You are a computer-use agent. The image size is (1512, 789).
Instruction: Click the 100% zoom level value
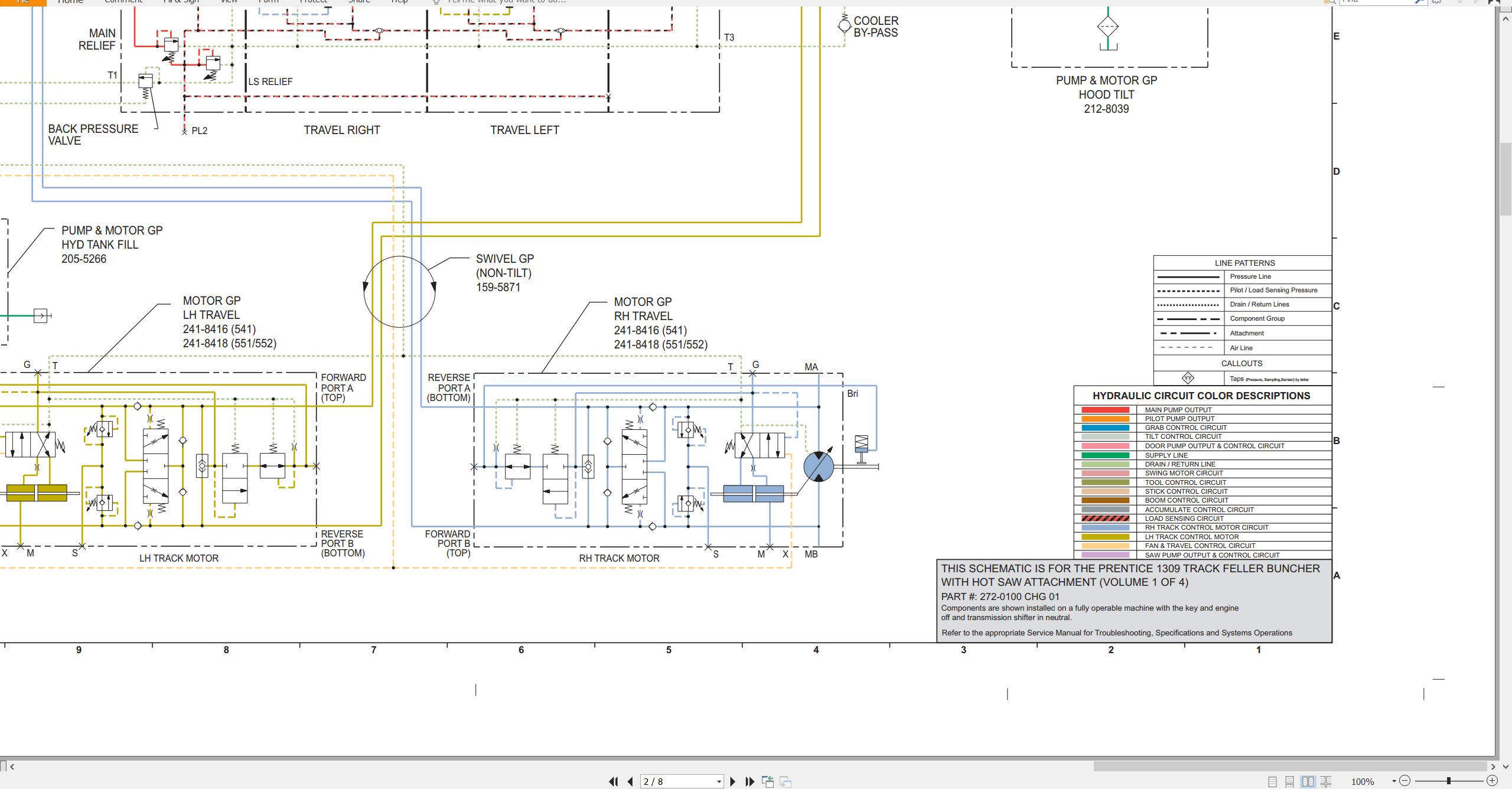point(1363,781)
